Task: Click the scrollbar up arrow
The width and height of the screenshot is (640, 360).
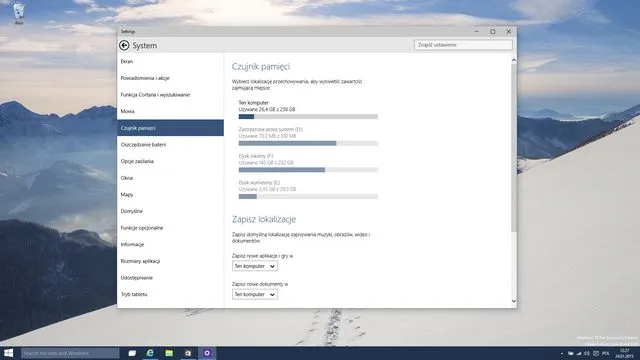Action: click(513, 60)
